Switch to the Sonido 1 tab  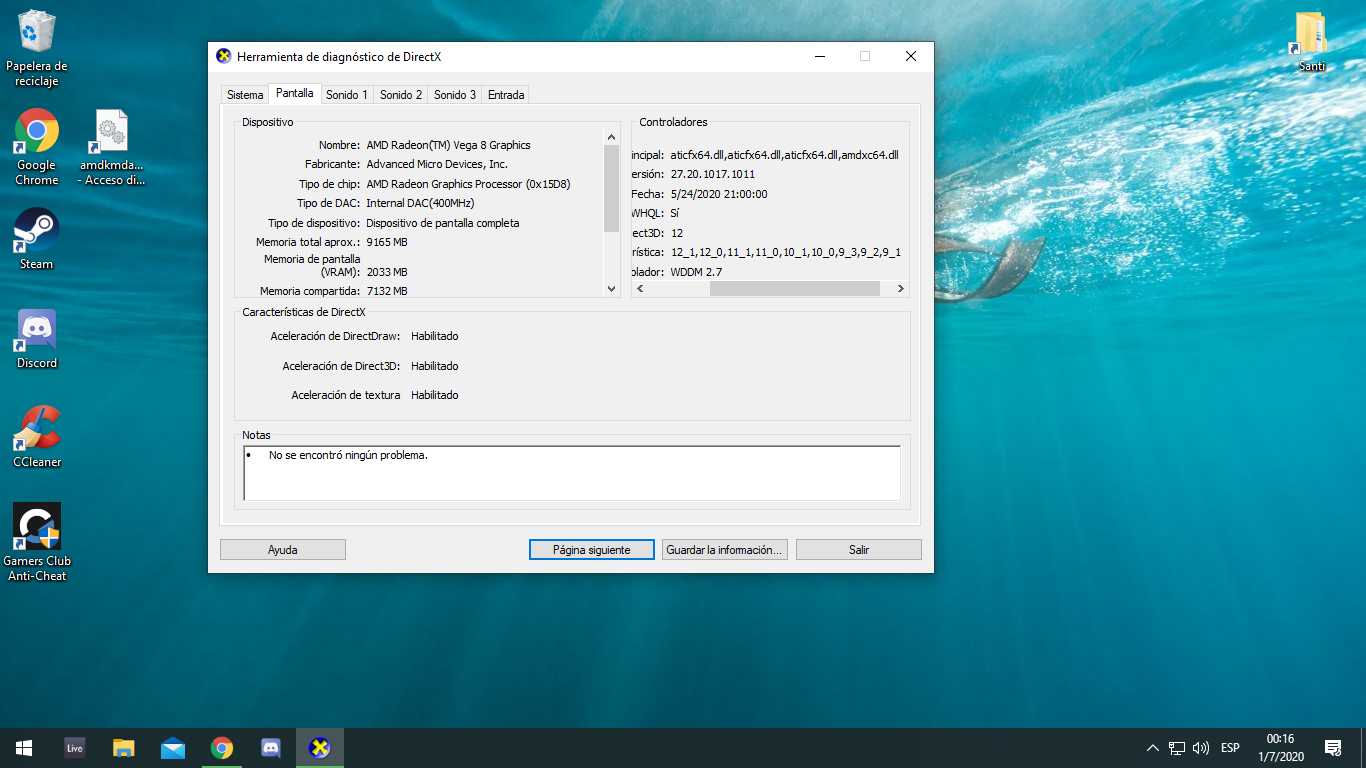pos(347,95)
